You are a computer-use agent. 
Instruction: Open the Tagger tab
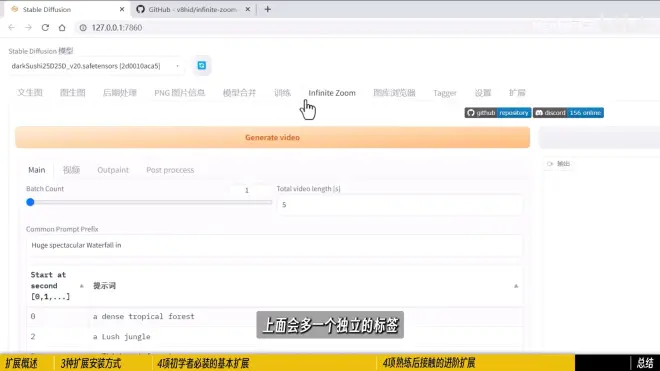point(445,93)
